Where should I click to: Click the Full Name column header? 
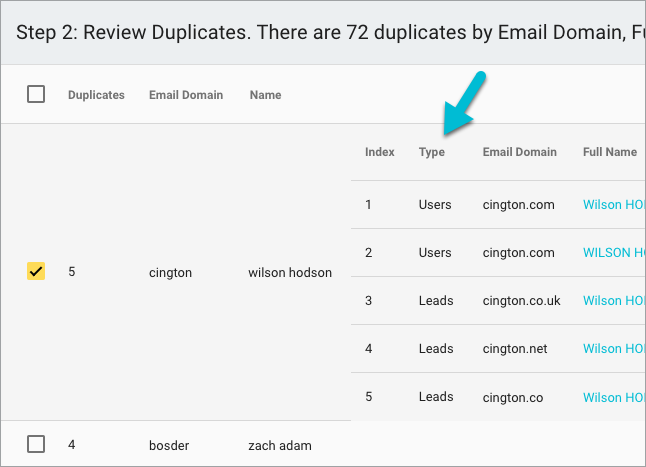coord(610,152)
